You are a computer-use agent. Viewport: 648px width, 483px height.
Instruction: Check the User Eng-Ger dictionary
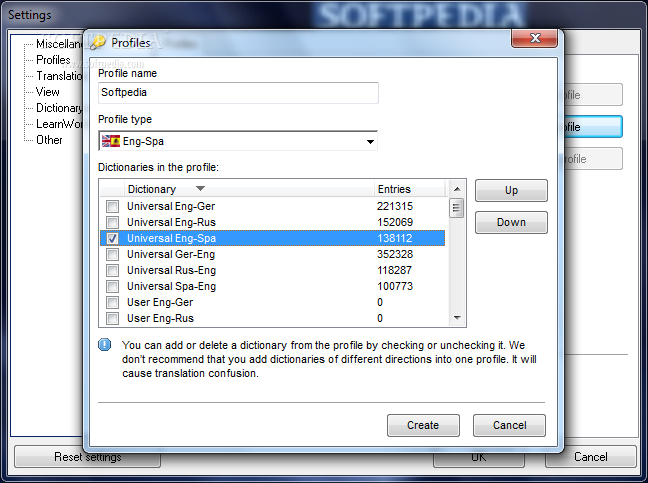[x=112, y=302]
